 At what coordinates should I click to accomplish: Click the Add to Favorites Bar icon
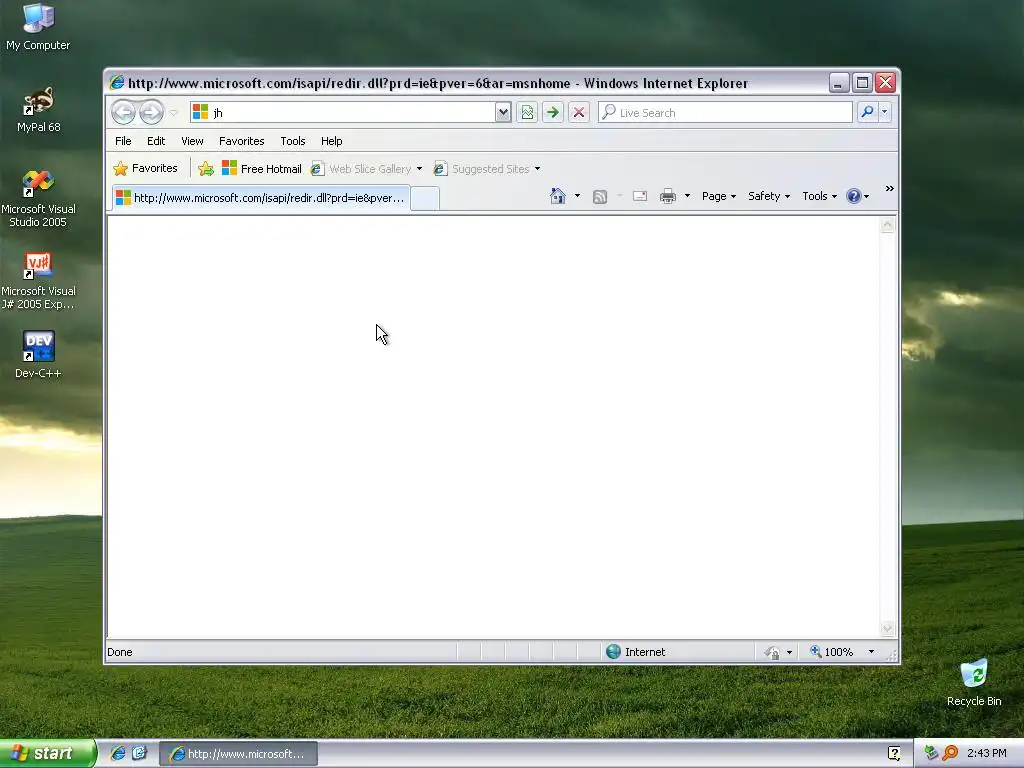click(x=206, y=168)
